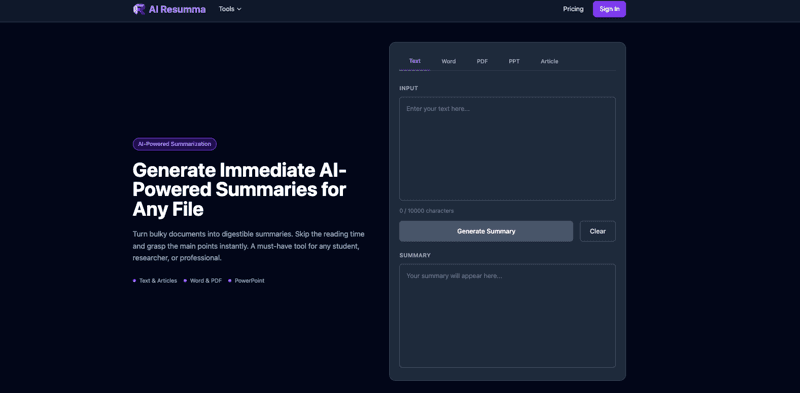Click the 'Word & PDF' feature label

point(206,281)
